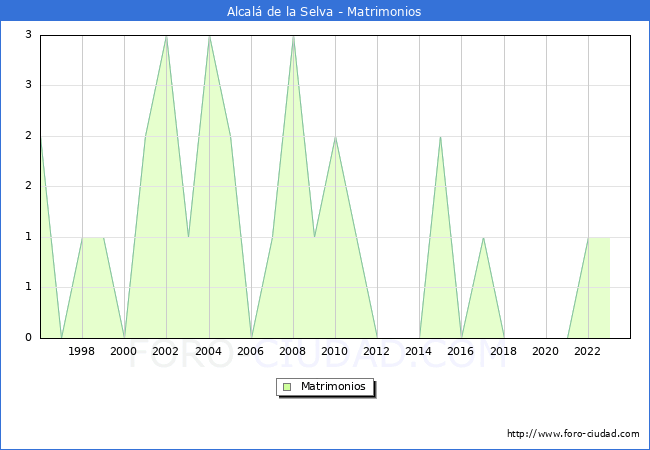This screenshot has width=650, height=450.
Task: Select the 1998 x-axis label
Action: point(82,351)
